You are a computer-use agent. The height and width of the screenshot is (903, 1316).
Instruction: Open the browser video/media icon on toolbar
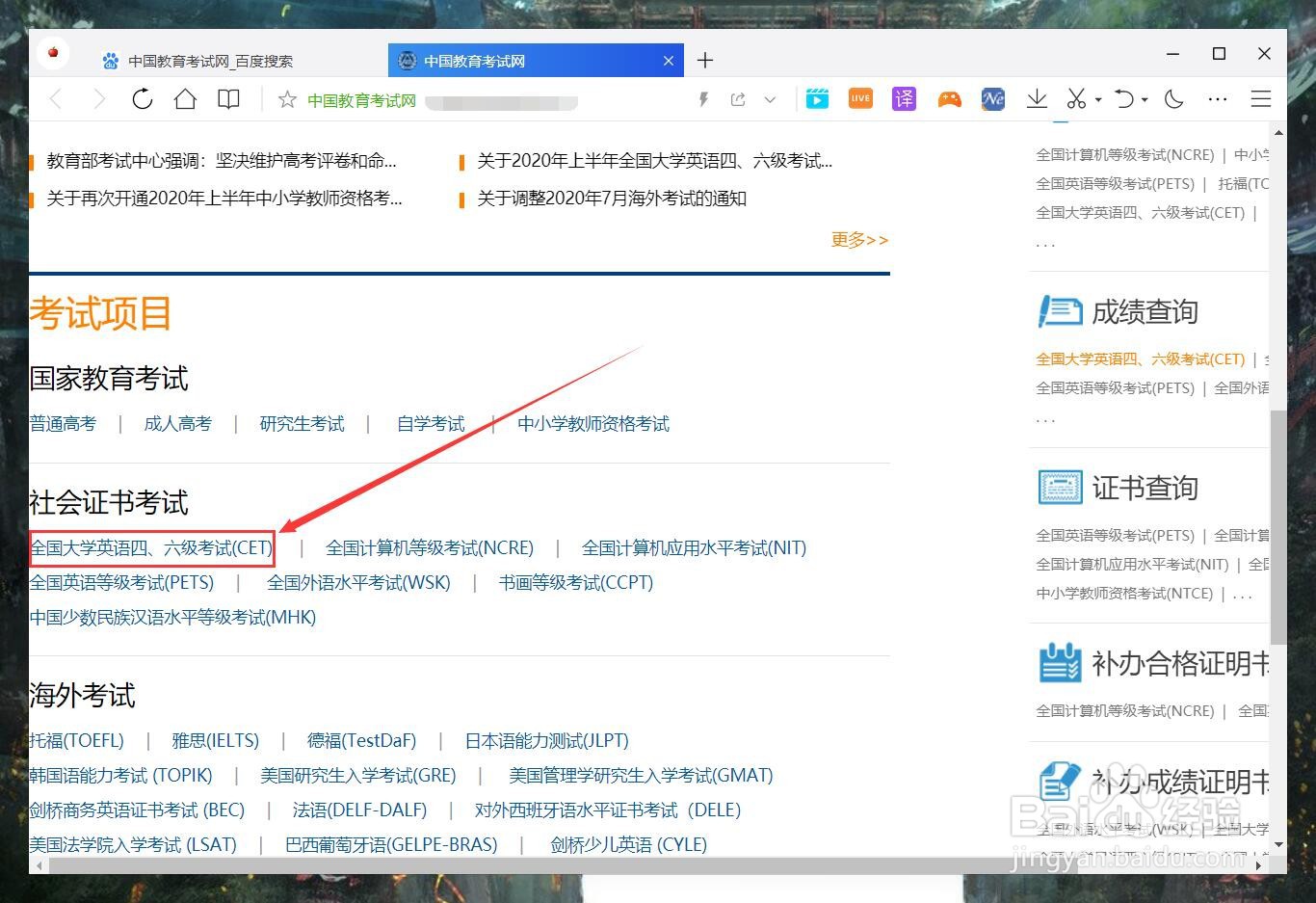[x=817, y=98]
